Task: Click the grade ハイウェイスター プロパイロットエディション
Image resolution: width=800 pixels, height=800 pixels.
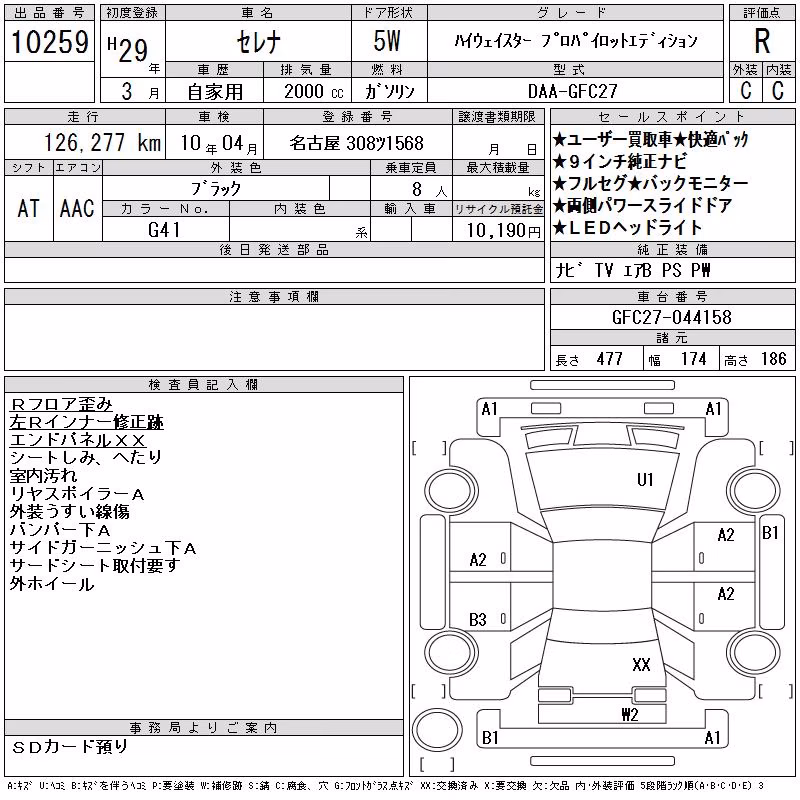Action: point(576,41)
